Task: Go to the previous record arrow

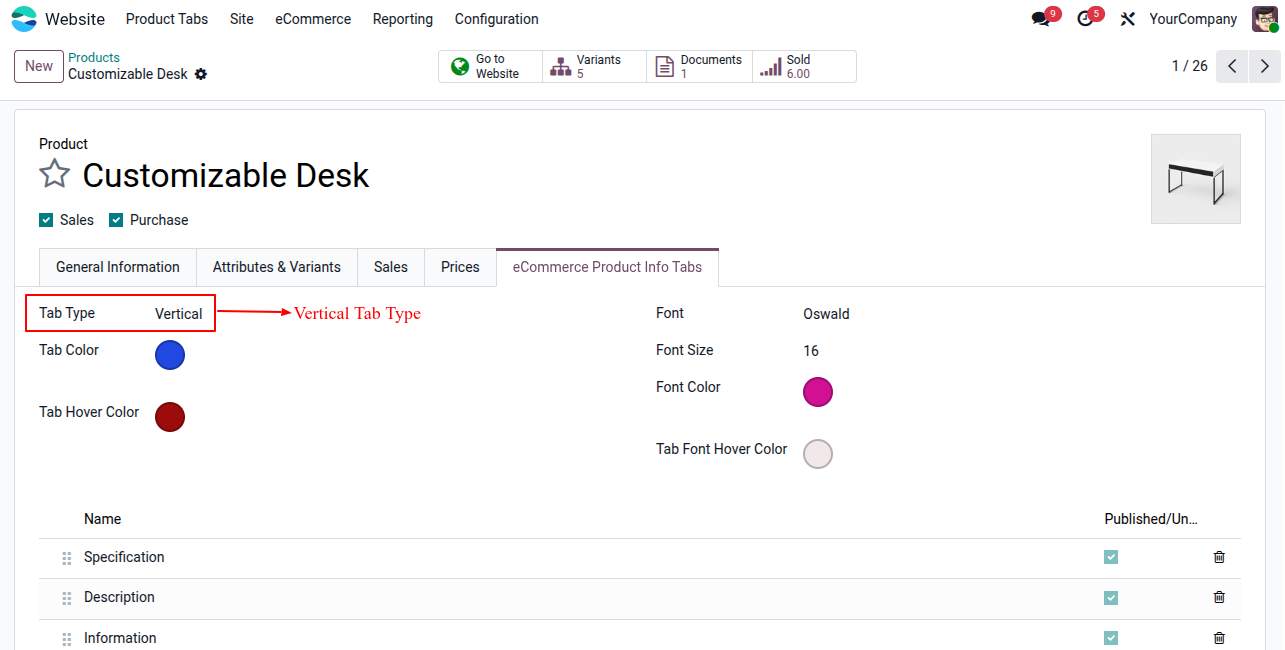Action: (x=1232, y=66)
